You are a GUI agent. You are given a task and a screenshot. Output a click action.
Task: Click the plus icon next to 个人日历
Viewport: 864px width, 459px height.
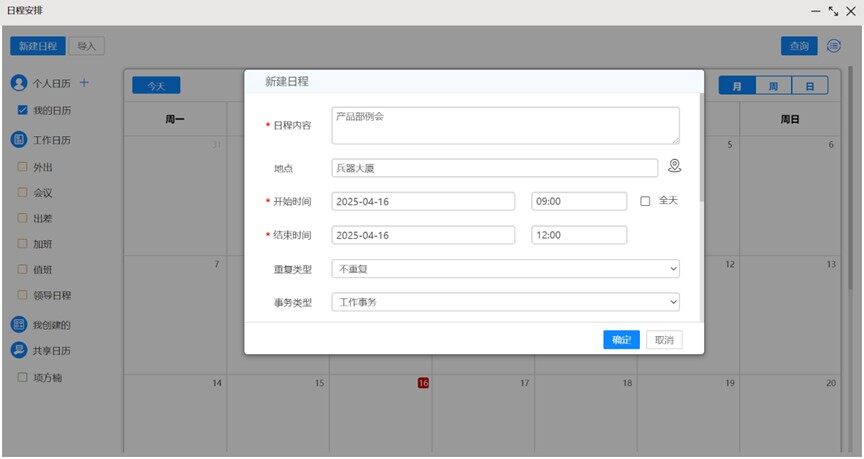point(84,83)
